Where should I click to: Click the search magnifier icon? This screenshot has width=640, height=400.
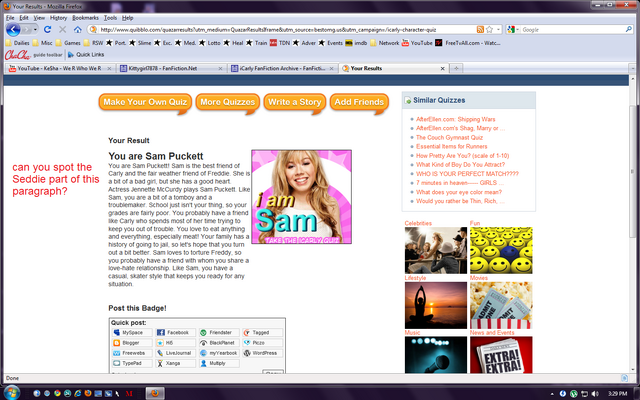[x=629, y=29]
